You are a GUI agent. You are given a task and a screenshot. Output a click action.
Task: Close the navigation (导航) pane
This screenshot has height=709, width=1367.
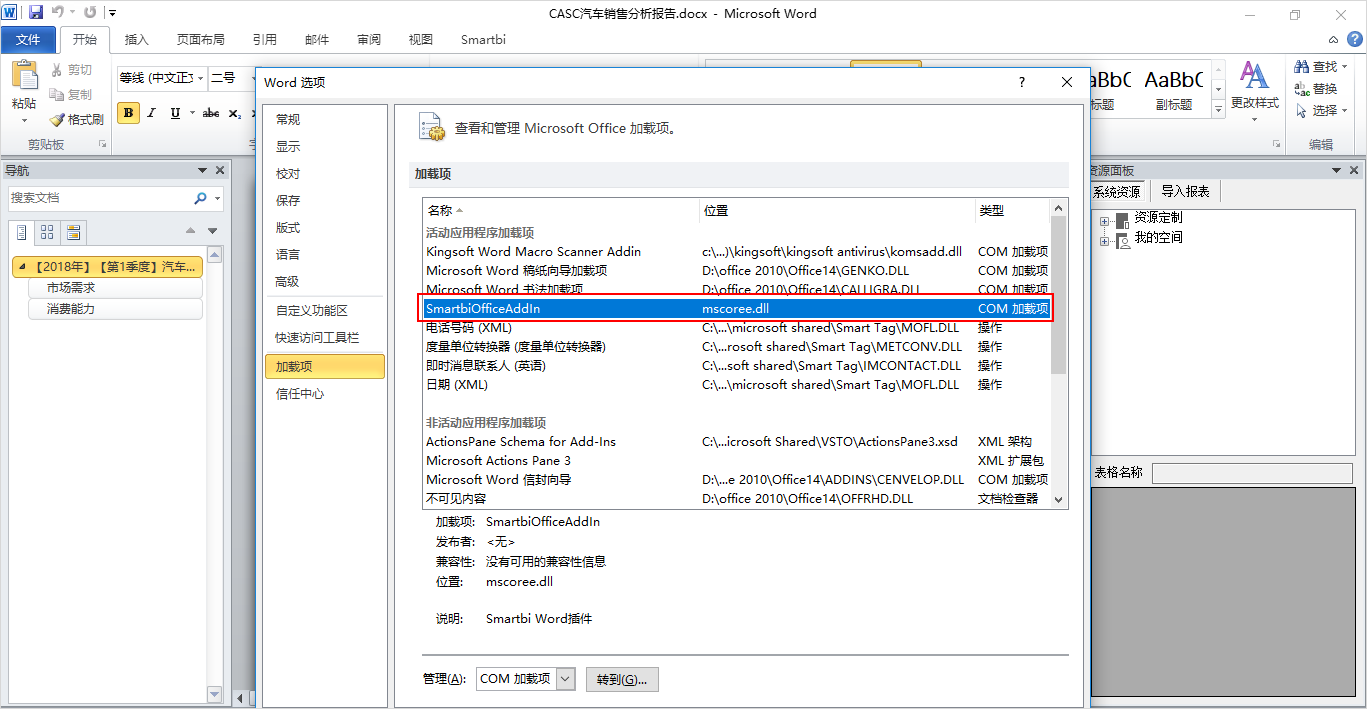click(222, 171)
